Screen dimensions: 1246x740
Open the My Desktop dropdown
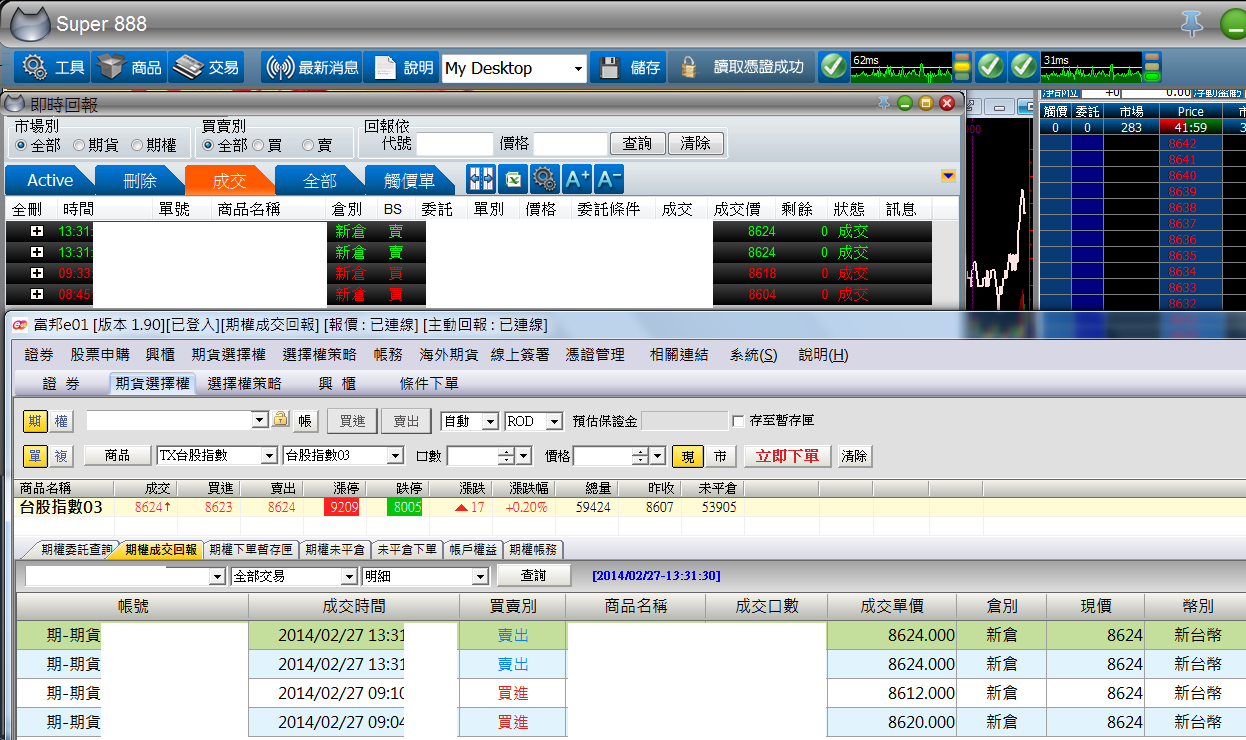[579, 69]
